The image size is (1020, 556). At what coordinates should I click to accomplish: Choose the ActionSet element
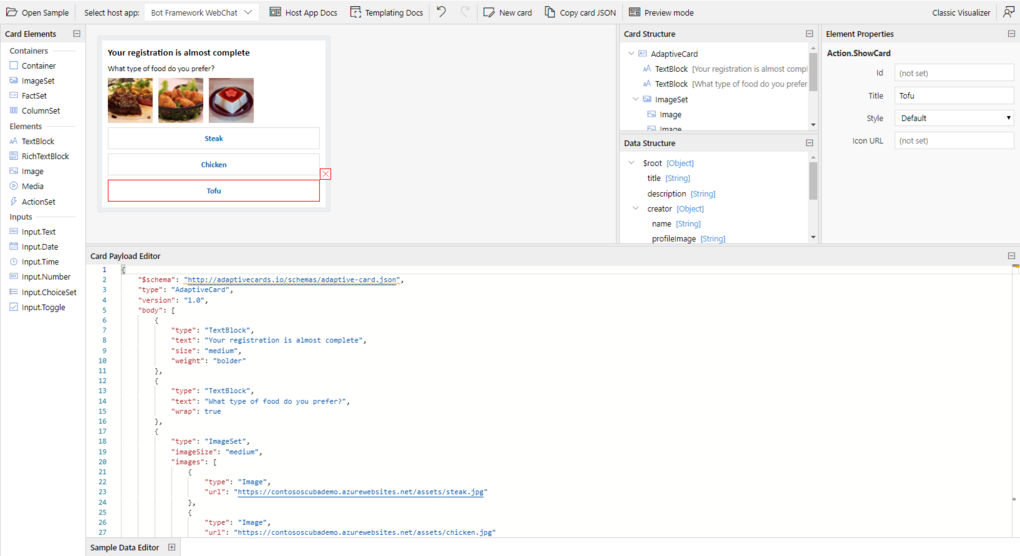pyautogui.click(x=33, y=202)
